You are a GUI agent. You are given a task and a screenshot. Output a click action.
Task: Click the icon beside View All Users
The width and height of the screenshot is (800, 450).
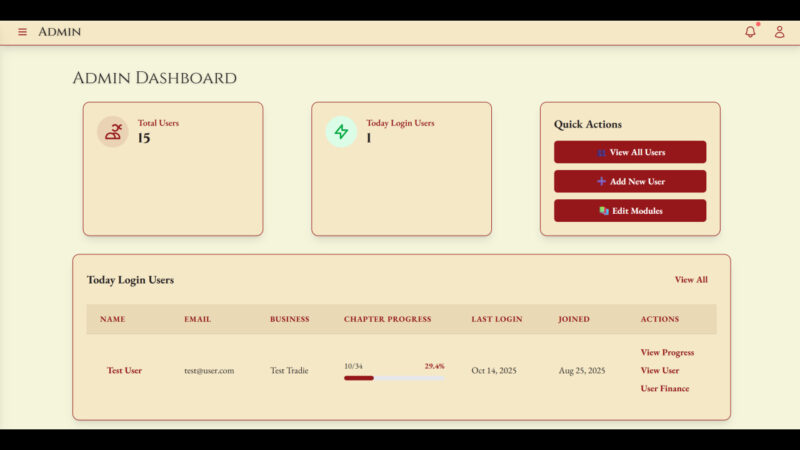tap(601, 153)
